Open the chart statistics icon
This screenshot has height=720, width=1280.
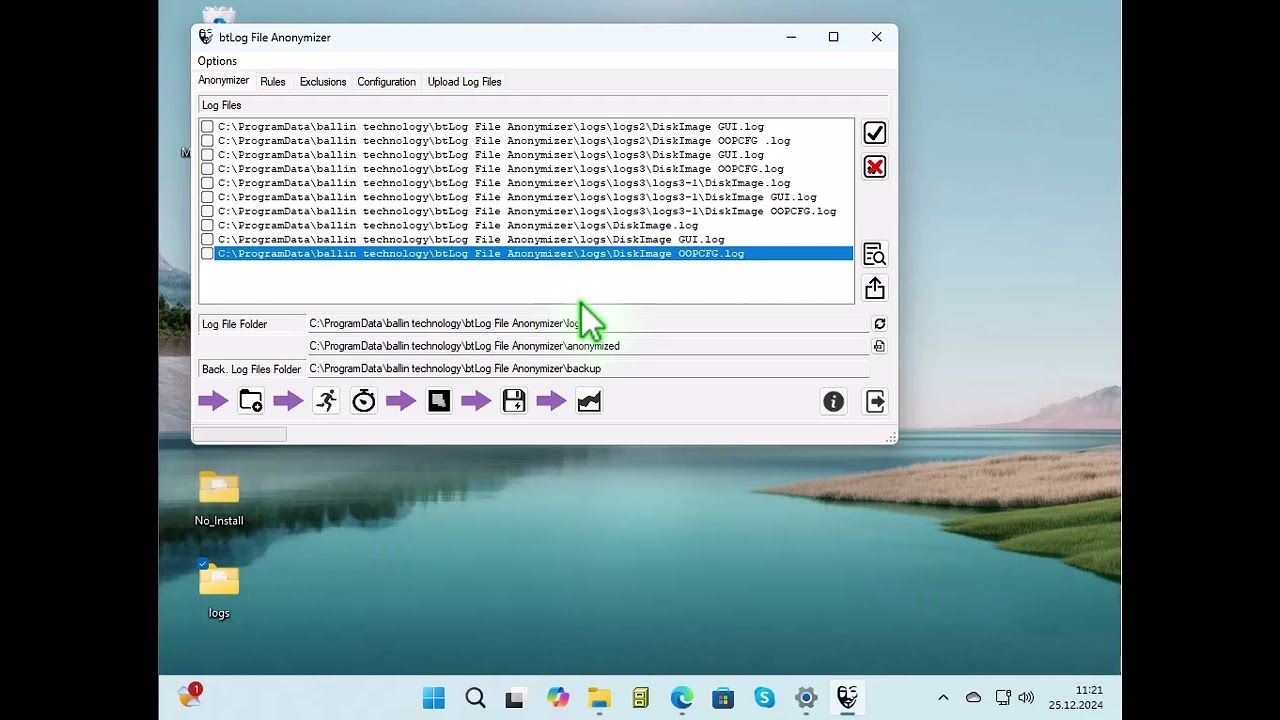(589, 401)
